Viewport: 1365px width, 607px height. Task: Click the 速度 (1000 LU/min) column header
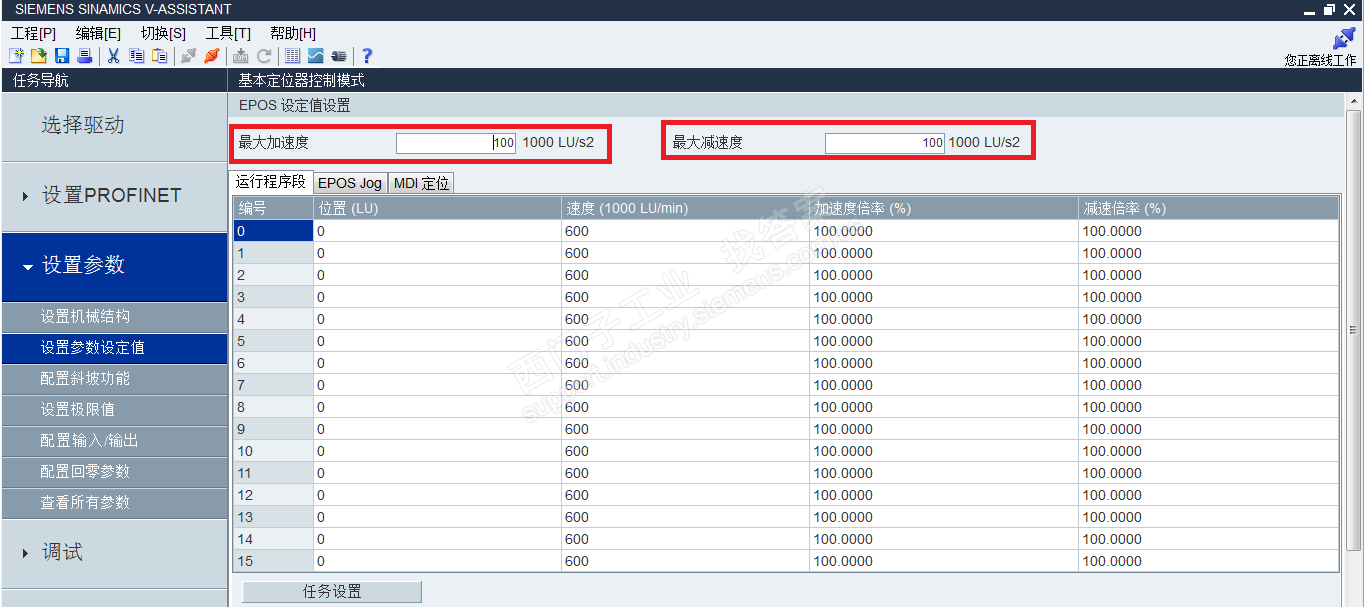(685, 208)
